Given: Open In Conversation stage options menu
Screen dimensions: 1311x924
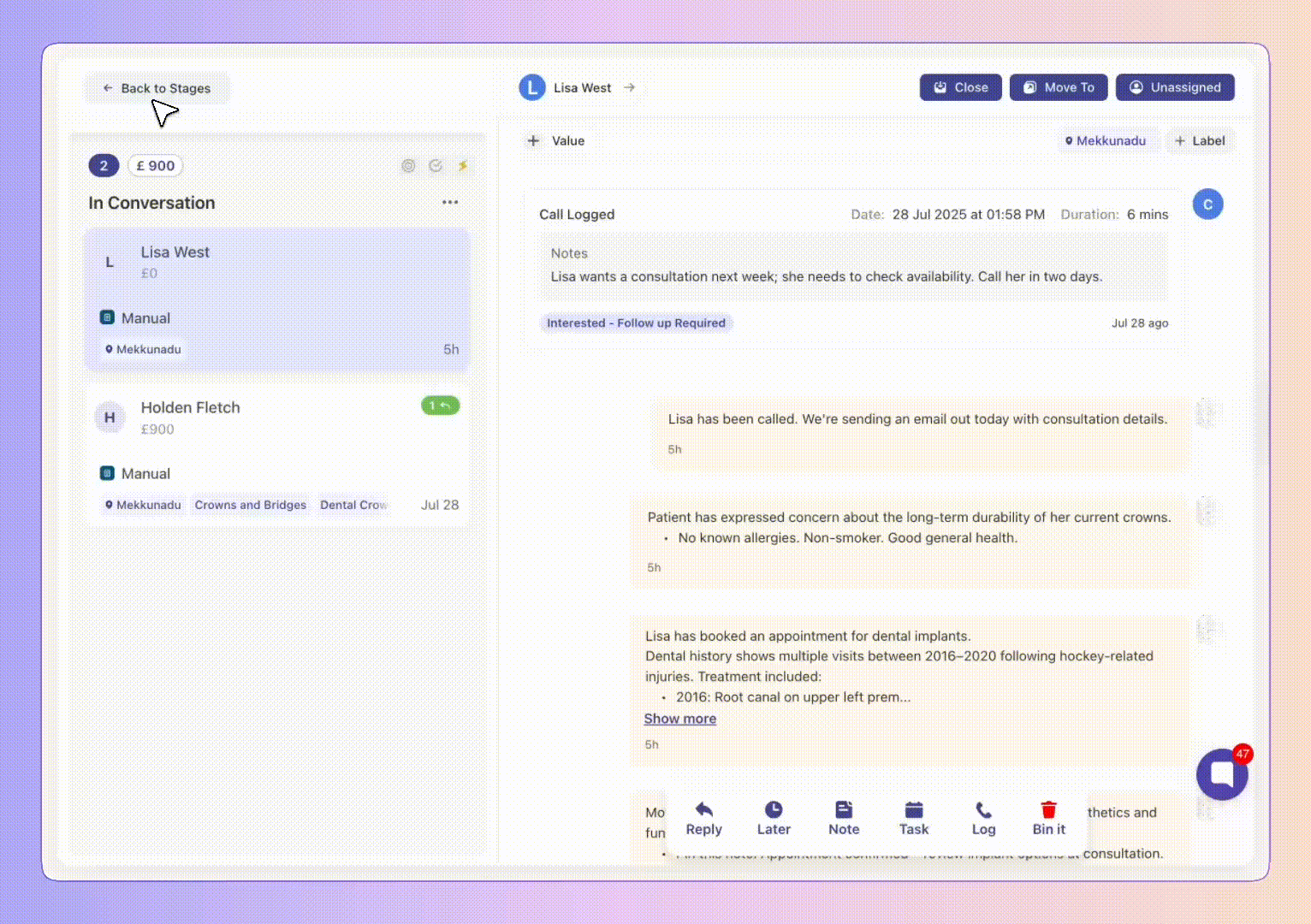Looking at the screenshot, I should pos(450,203).
